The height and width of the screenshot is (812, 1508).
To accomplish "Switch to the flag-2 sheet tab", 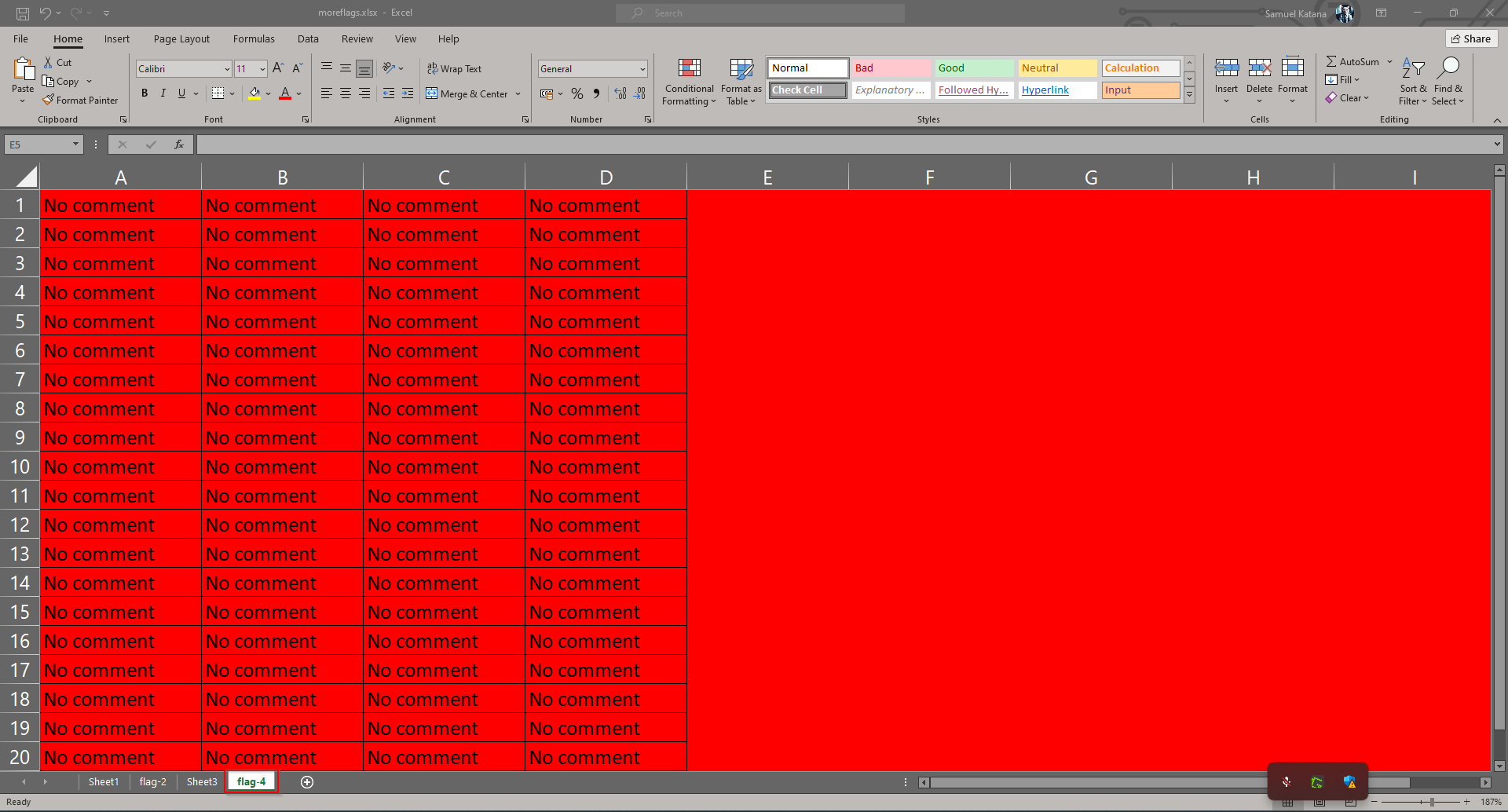I will (152, 782).
